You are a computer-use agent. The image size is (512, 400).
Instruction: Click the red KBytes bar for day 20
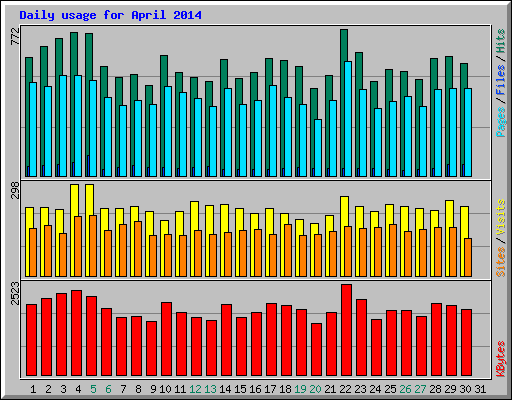tap(316, 349)
